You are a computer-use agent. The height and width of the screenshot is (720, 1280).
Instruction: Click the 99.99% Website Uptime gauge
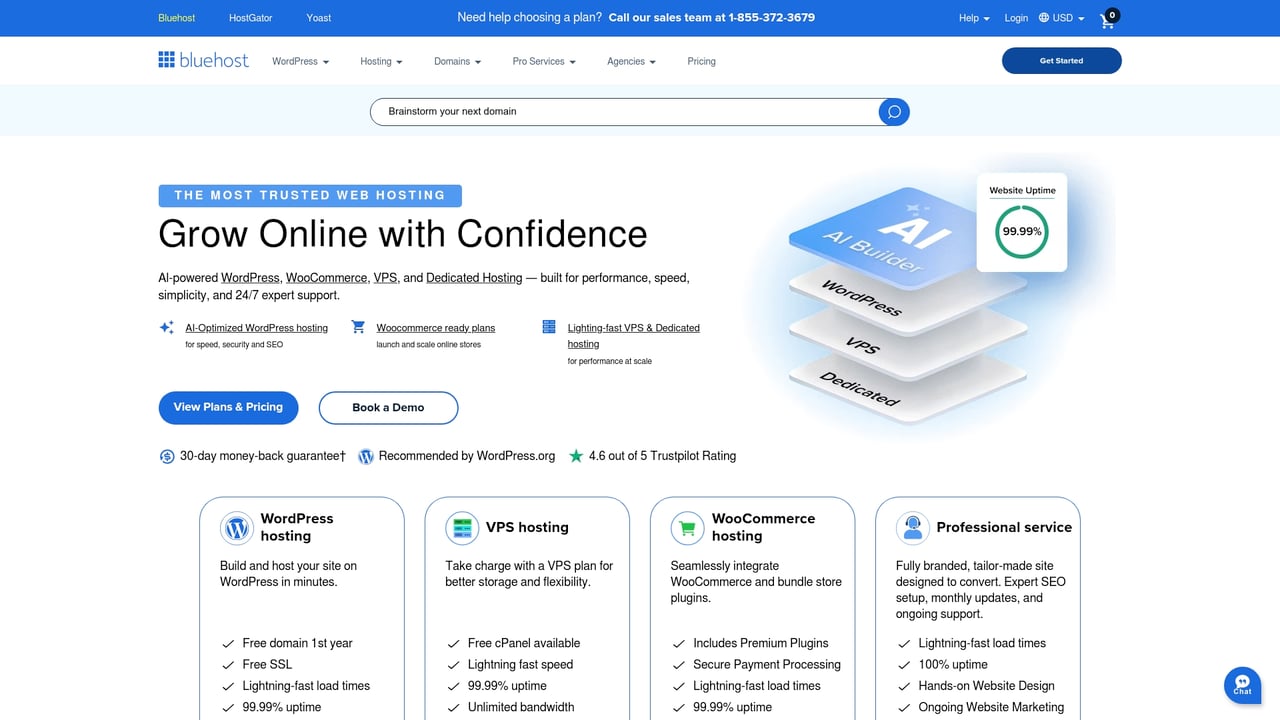pos(1021,230)
